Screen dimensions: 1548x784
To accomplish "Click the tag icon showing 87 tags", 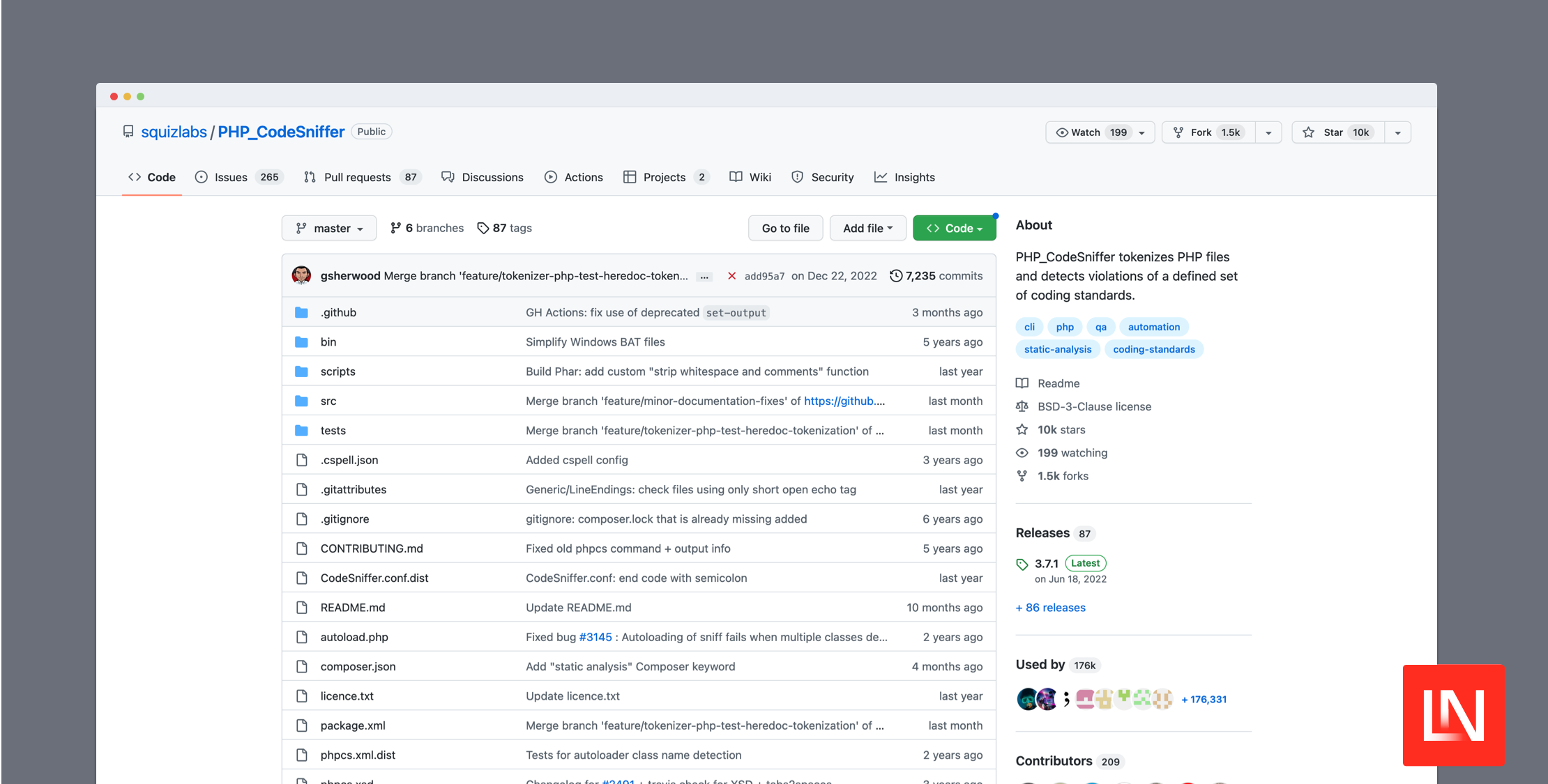I will [483, 228].
